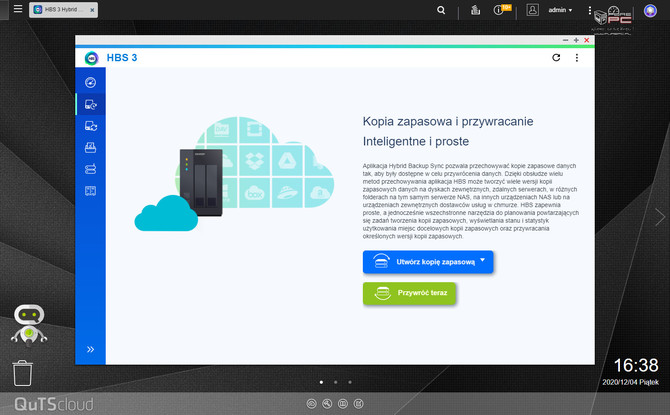Screen dimensions: 670x415
Task: Click second bottom dock utility icon
Action: tap(327, 403)
